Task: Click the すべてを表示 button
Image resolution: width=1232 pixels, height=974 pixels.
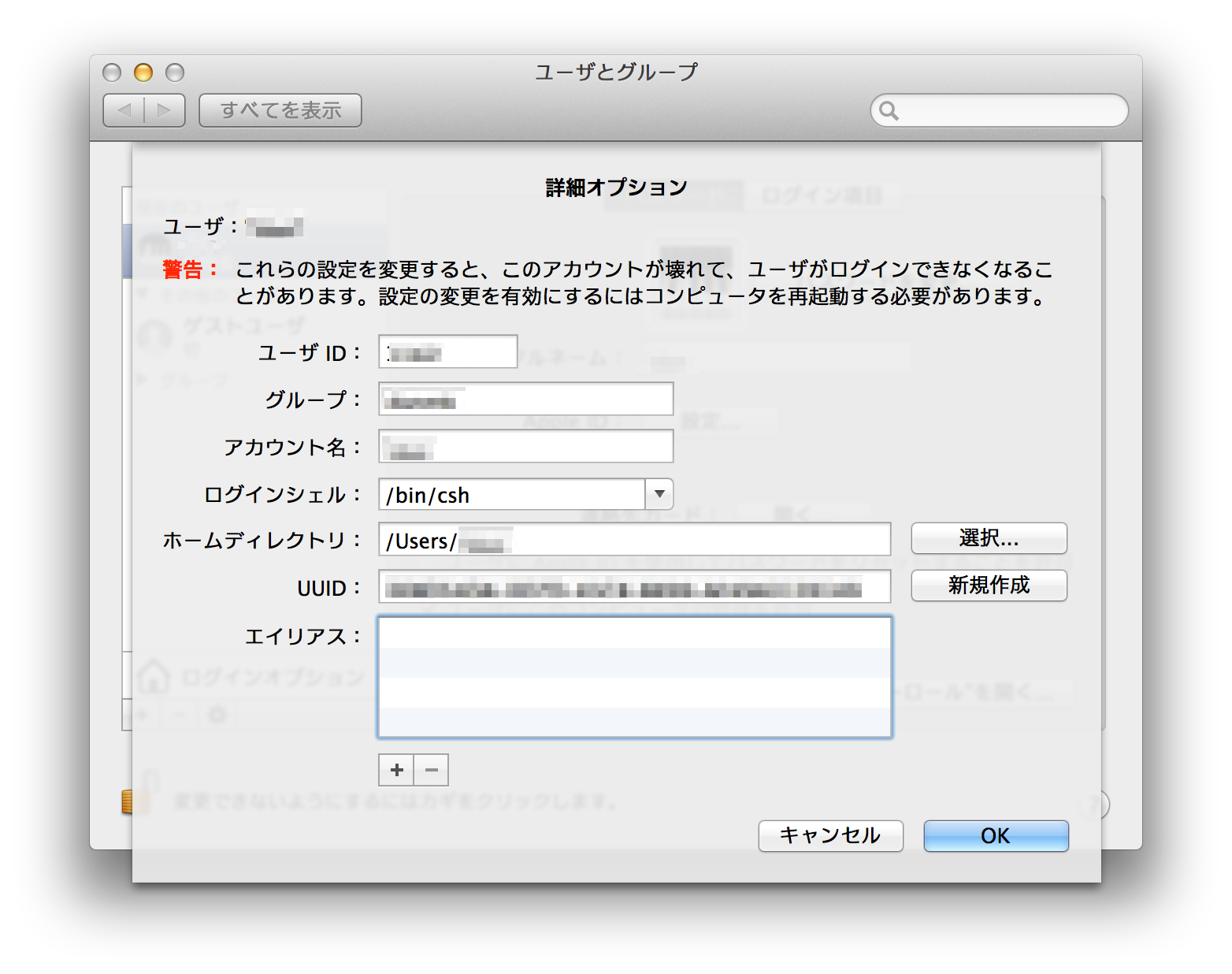Action: [280, 110]
